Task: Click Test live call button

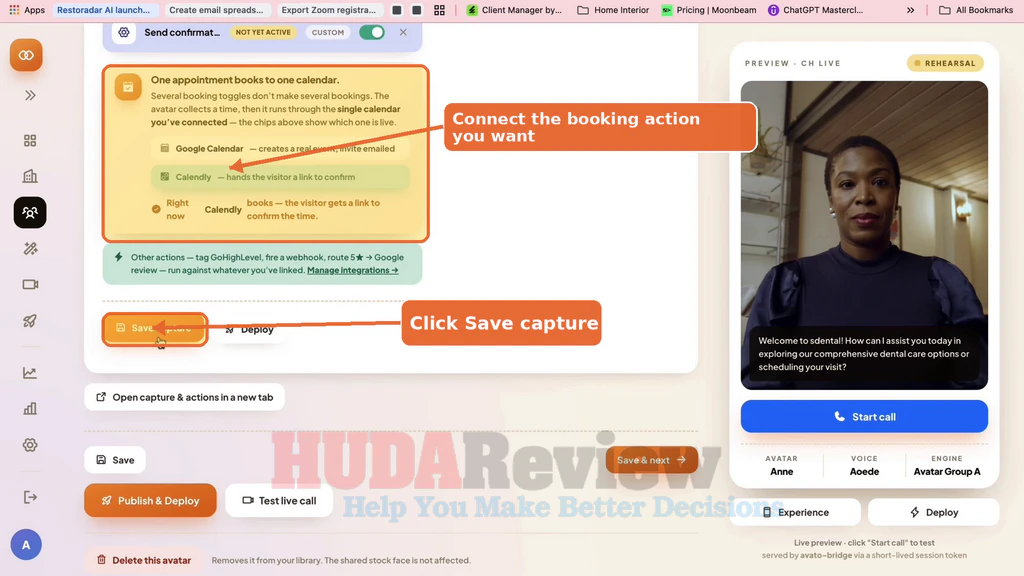Action: (279, 500)
